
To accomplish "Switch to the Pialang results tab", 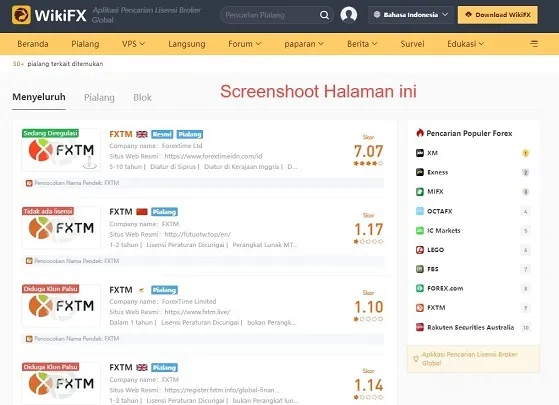I will click(99, 97).
